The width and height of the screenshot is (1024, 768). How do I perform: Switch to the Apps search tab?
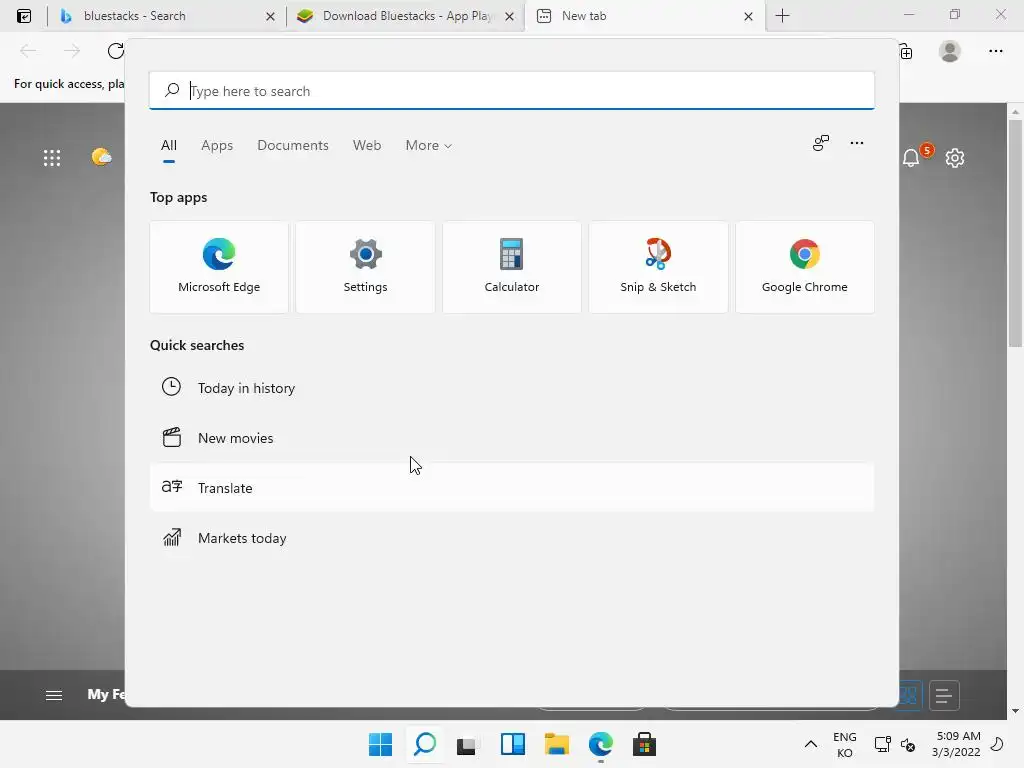217,146
